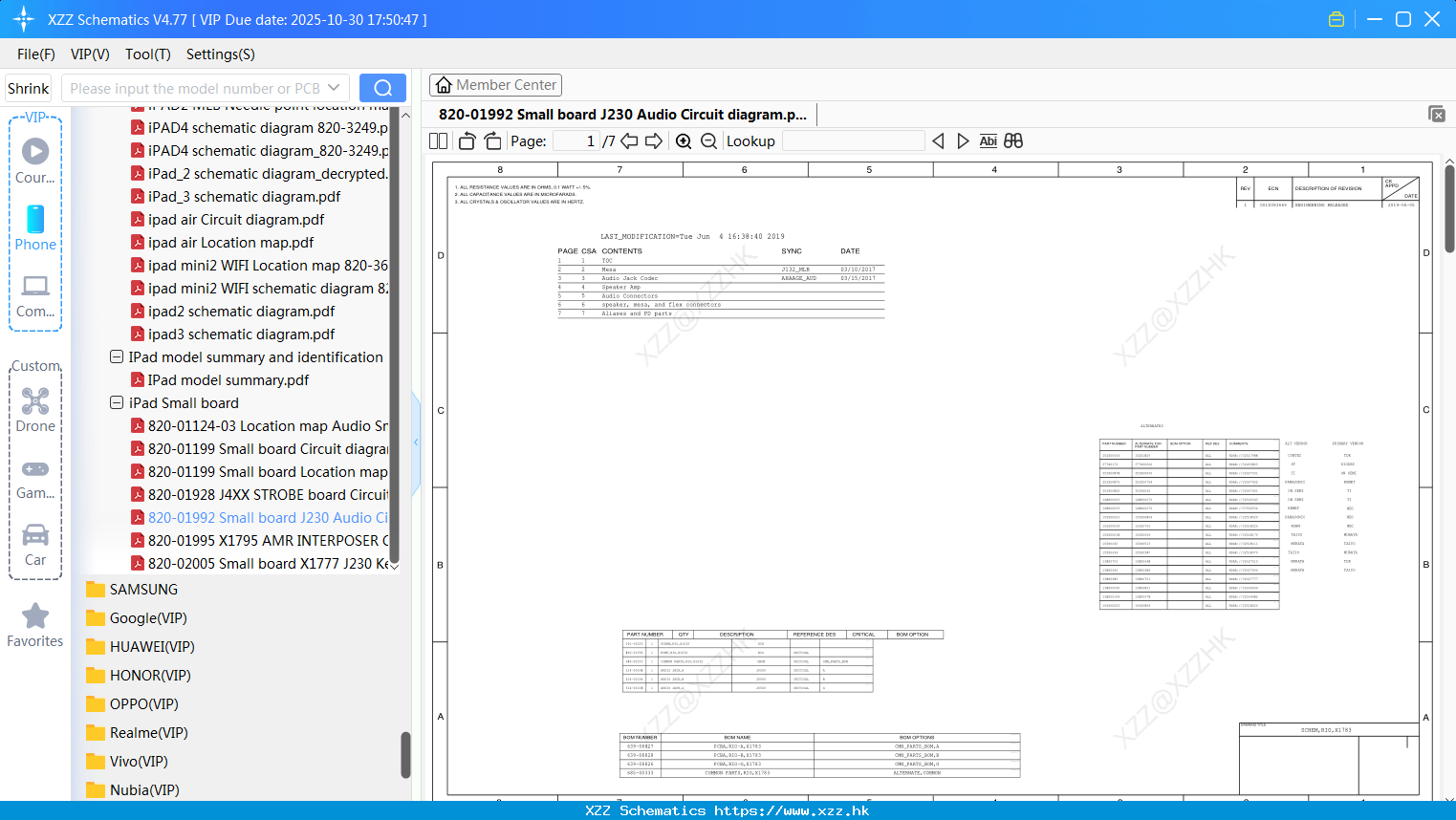Open the VIP(V) menu
Screen dimensions: 1456x820
pos(90,54)
